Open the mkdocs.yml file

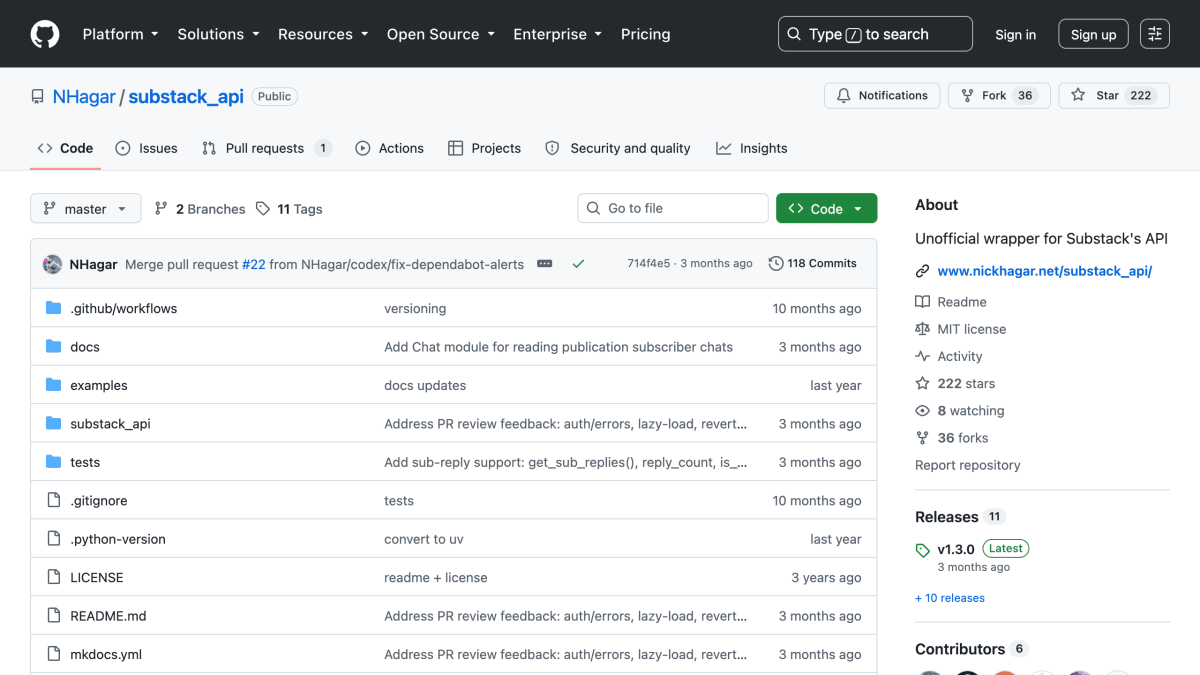(x=106, y=655)
